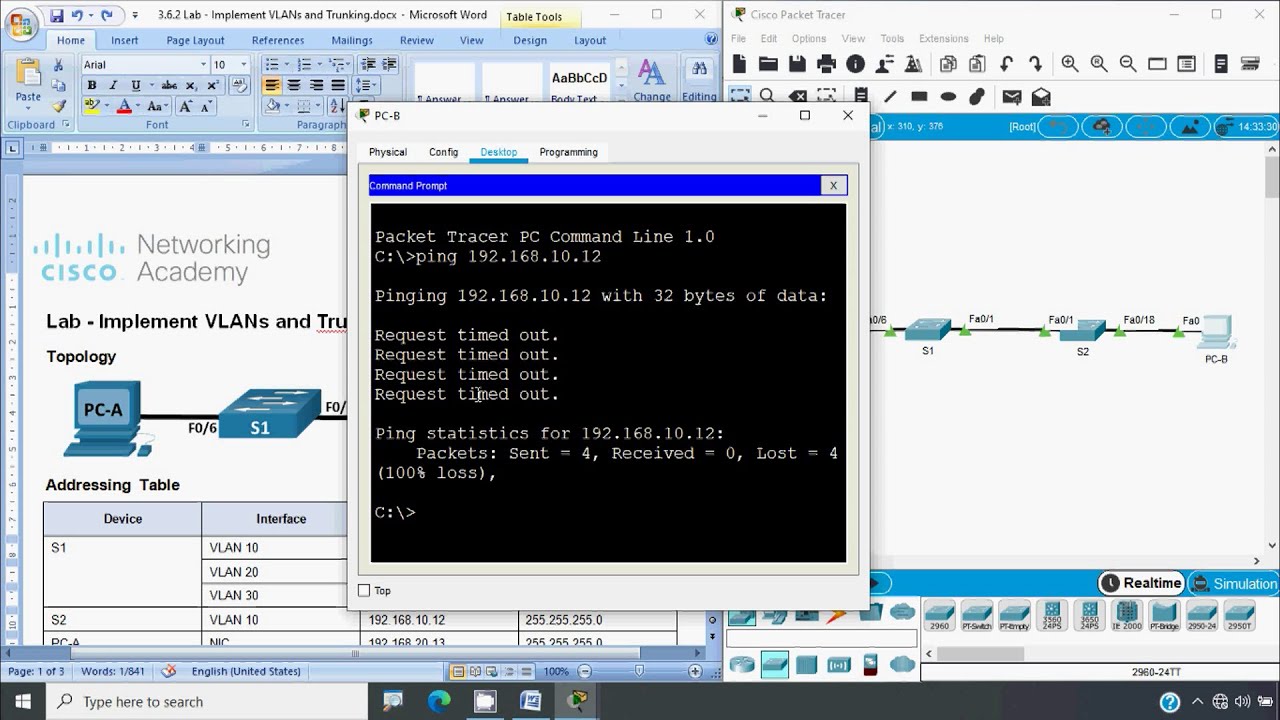
Task: Toggle Strikethrough in Word ribbon
Action: click(169, 85)
